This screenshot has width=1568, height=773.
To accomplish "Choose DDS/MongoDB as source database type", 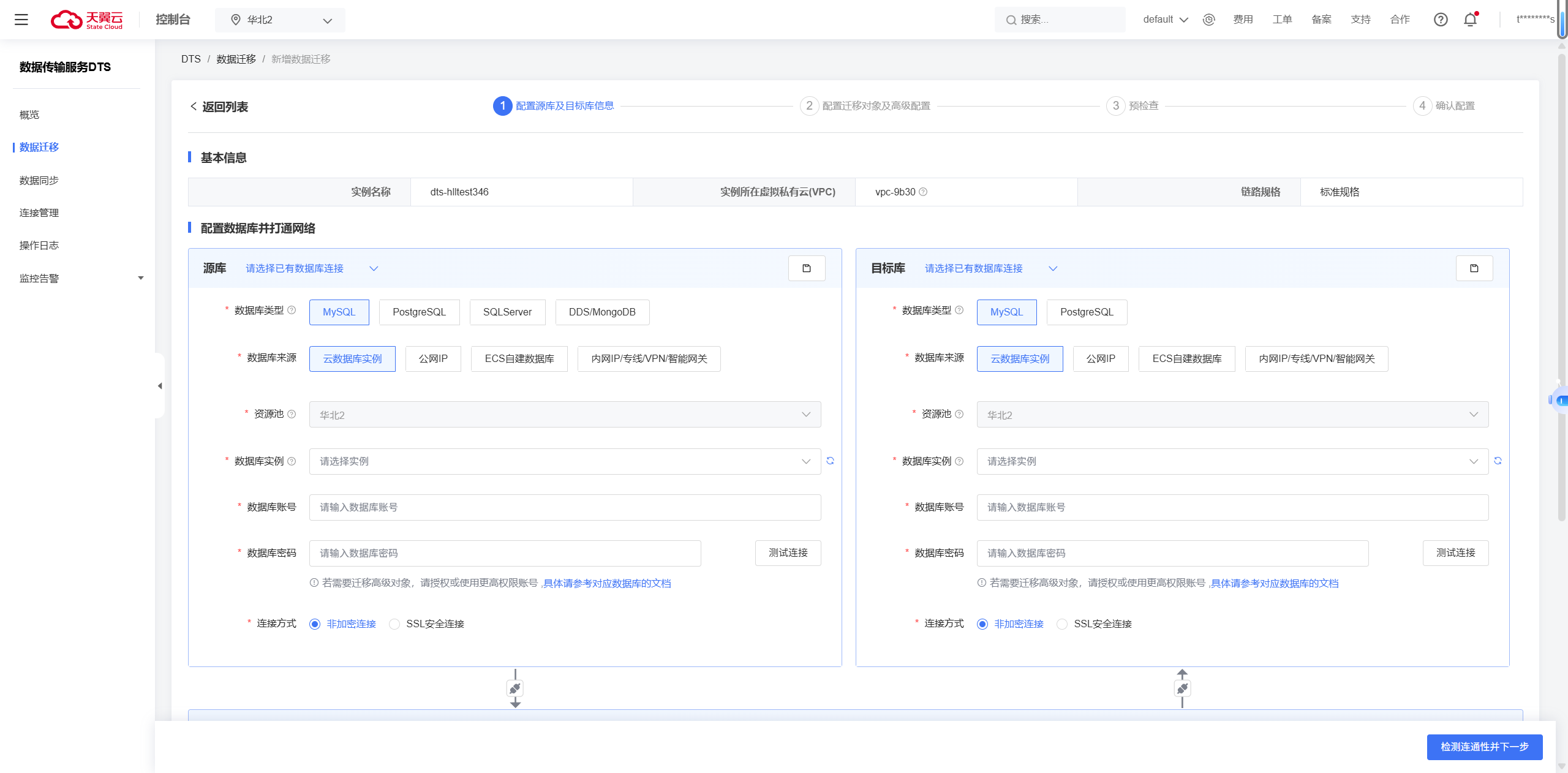I will pyautogui.click(x=602, y=312).
